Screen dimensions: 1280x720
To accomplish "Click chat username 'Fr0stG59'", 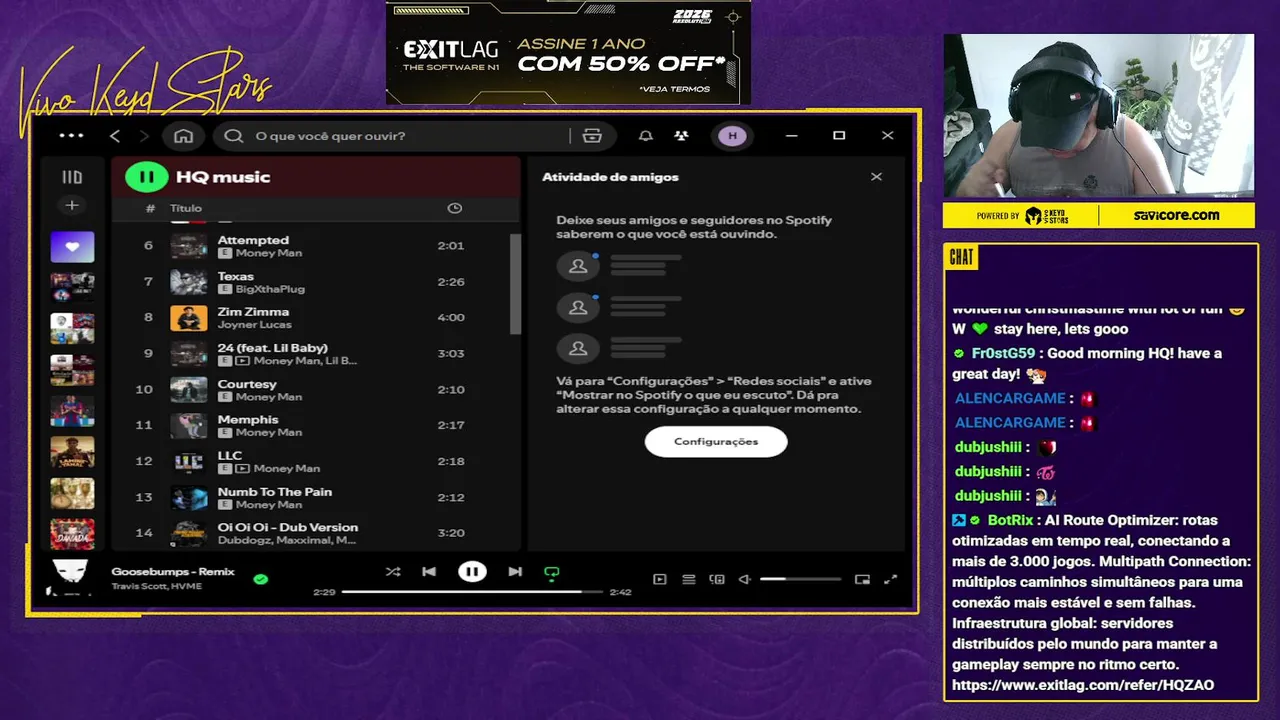I will (1005, 353).
